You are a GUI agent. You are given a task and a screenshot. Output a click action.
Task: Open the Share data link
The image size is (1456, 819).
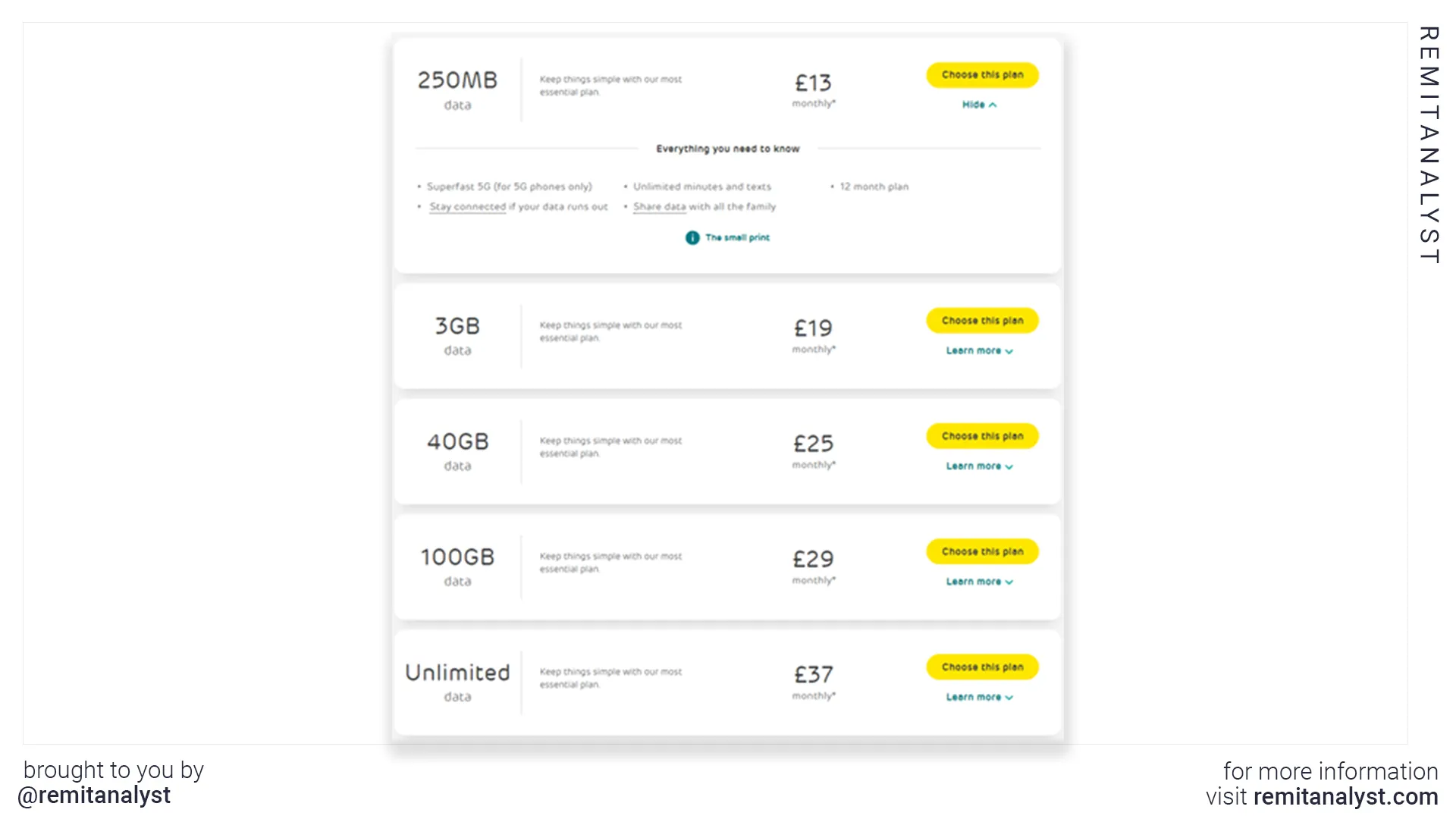coord(659,206)
